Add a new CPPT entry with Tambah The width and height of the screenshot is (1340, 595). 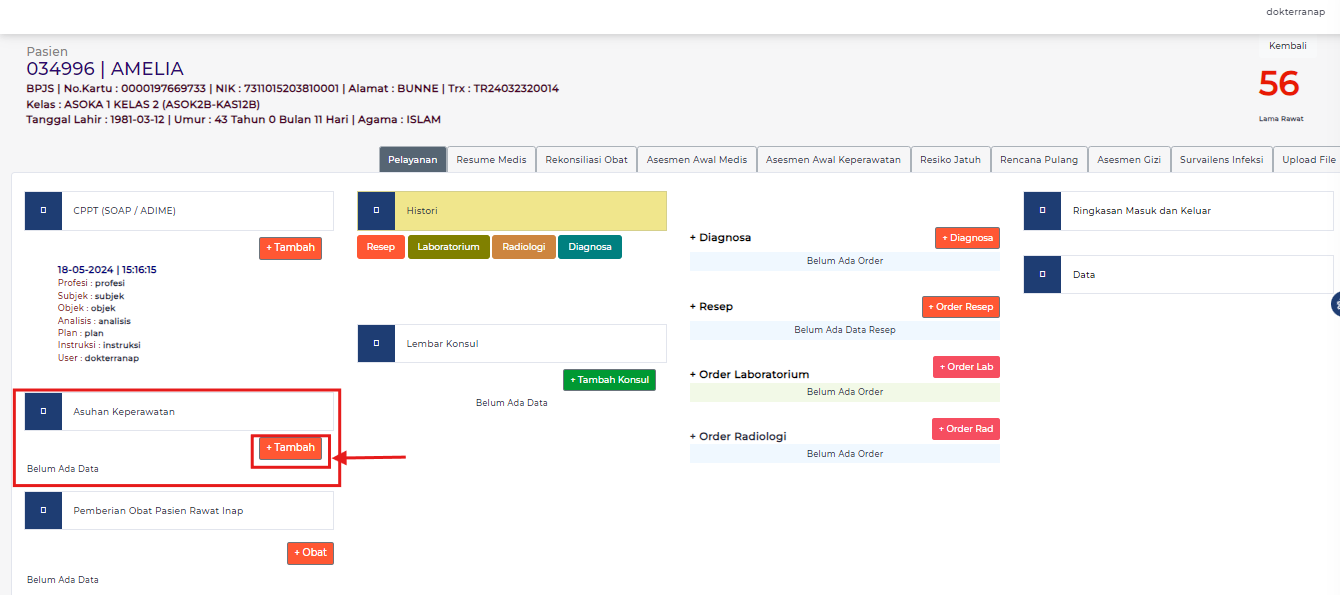[290, 248]
